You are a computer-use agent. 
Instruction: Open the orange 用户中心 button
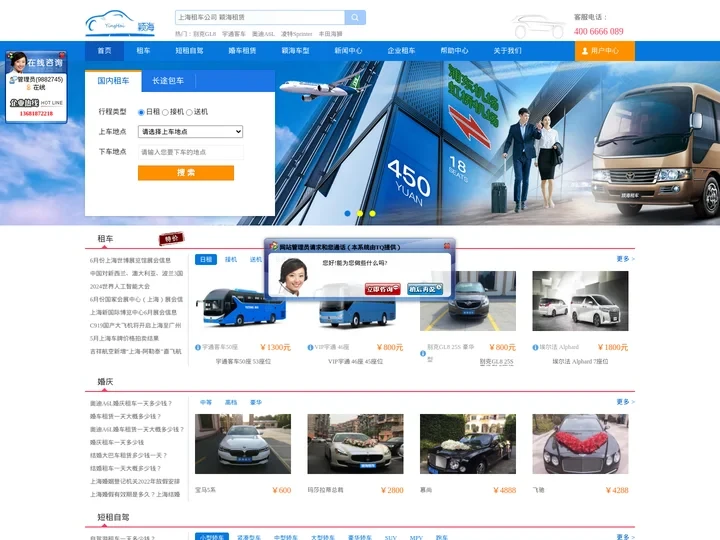click(605, 51)
